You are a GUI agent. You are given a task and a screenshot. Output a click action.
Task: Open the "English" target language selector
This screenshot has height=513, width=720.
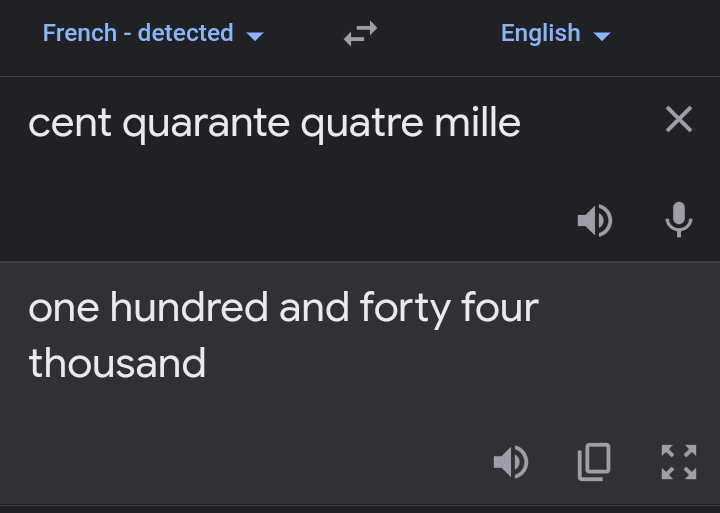click(540, 33)
